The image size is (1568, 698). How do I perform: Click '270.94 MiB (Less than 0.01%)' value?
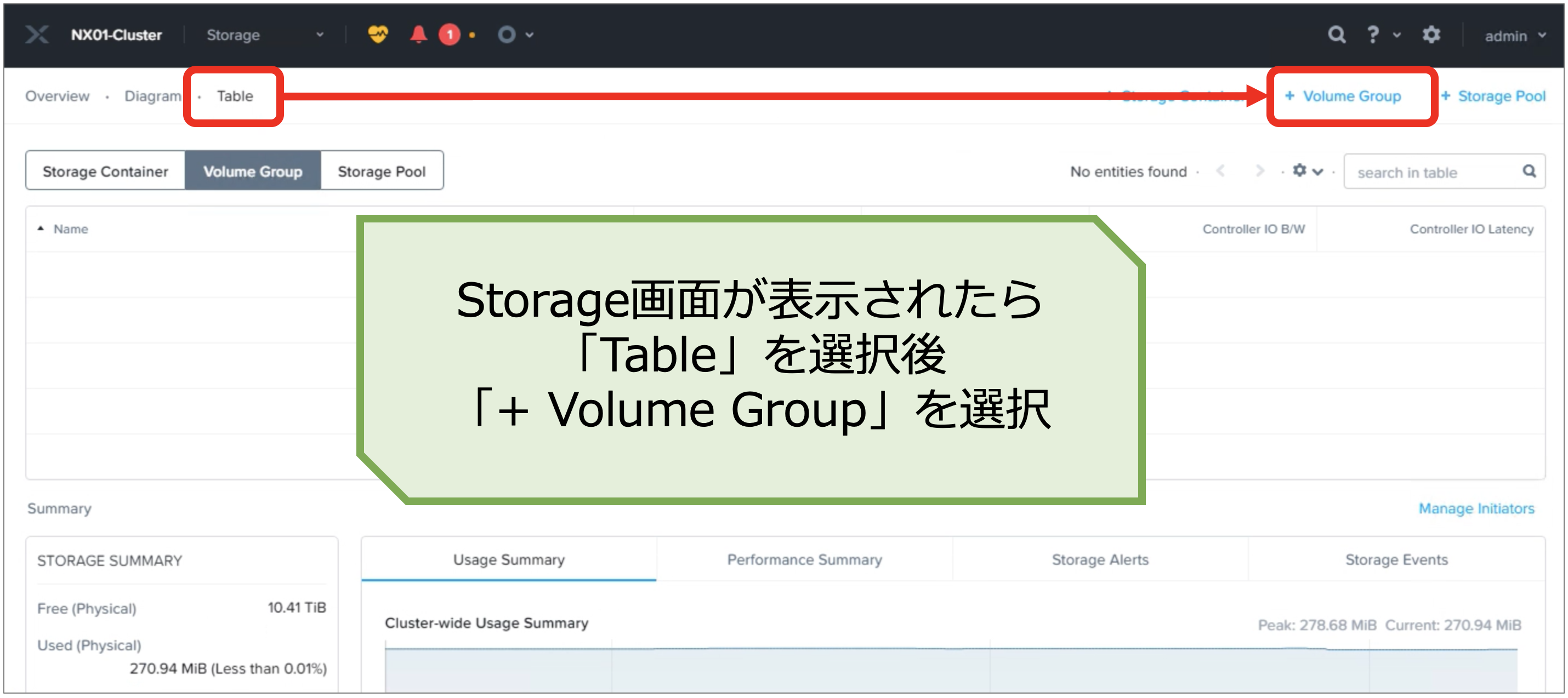228,669
